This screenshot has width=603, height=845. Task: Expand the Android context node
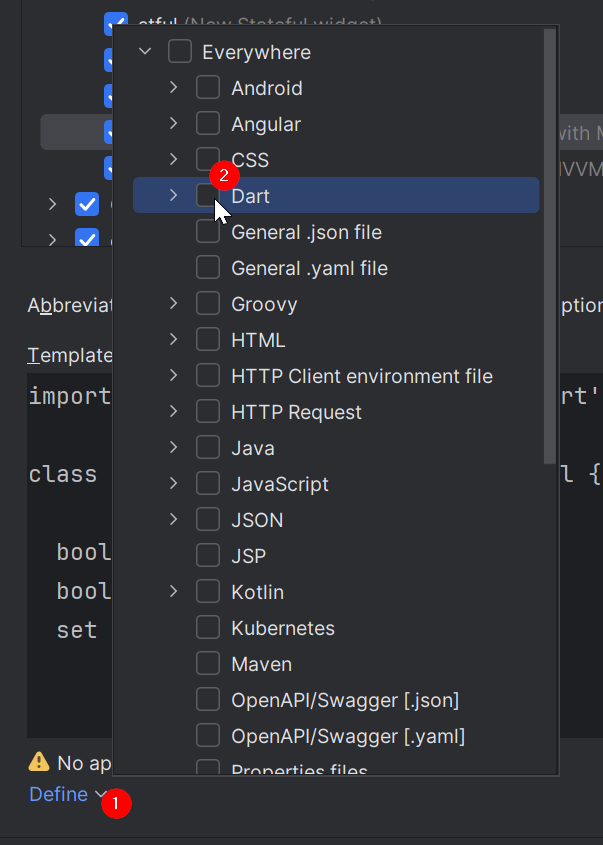pos(173,88)
